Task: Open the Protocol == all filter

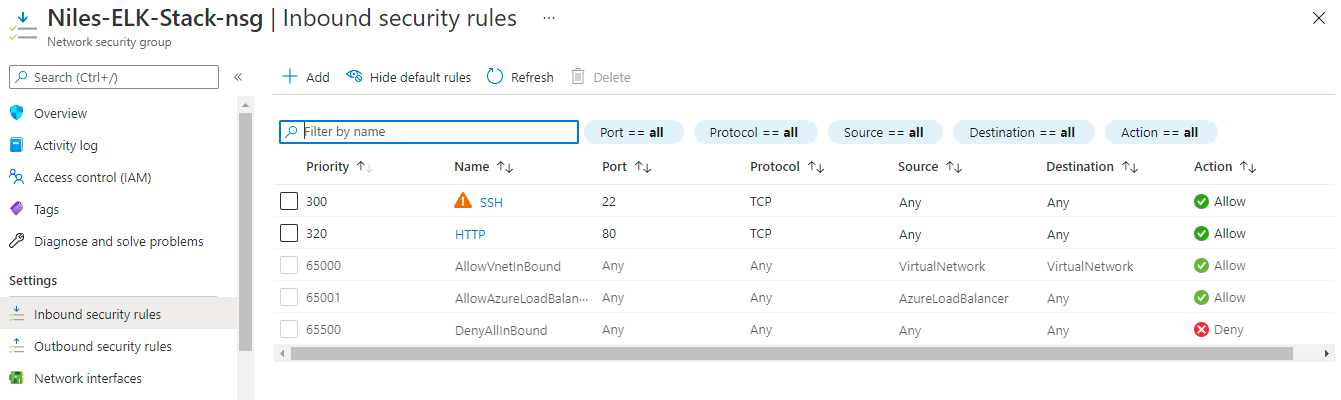Action: 754,132
